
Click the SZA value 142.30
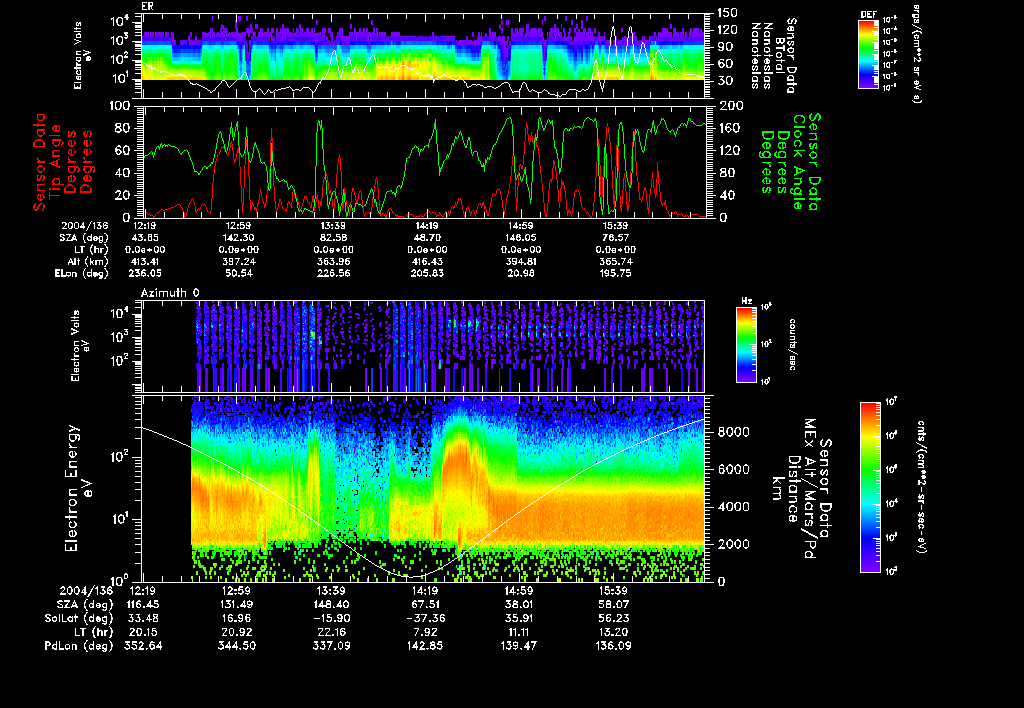click(x=239, y=238)
